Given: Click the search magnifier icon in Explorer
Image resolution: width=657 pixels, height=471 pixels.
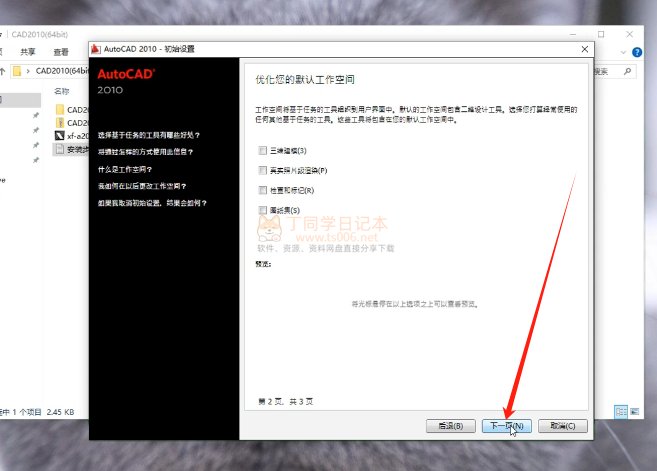Looking at the screenshot, I should [x=627, y=72].
